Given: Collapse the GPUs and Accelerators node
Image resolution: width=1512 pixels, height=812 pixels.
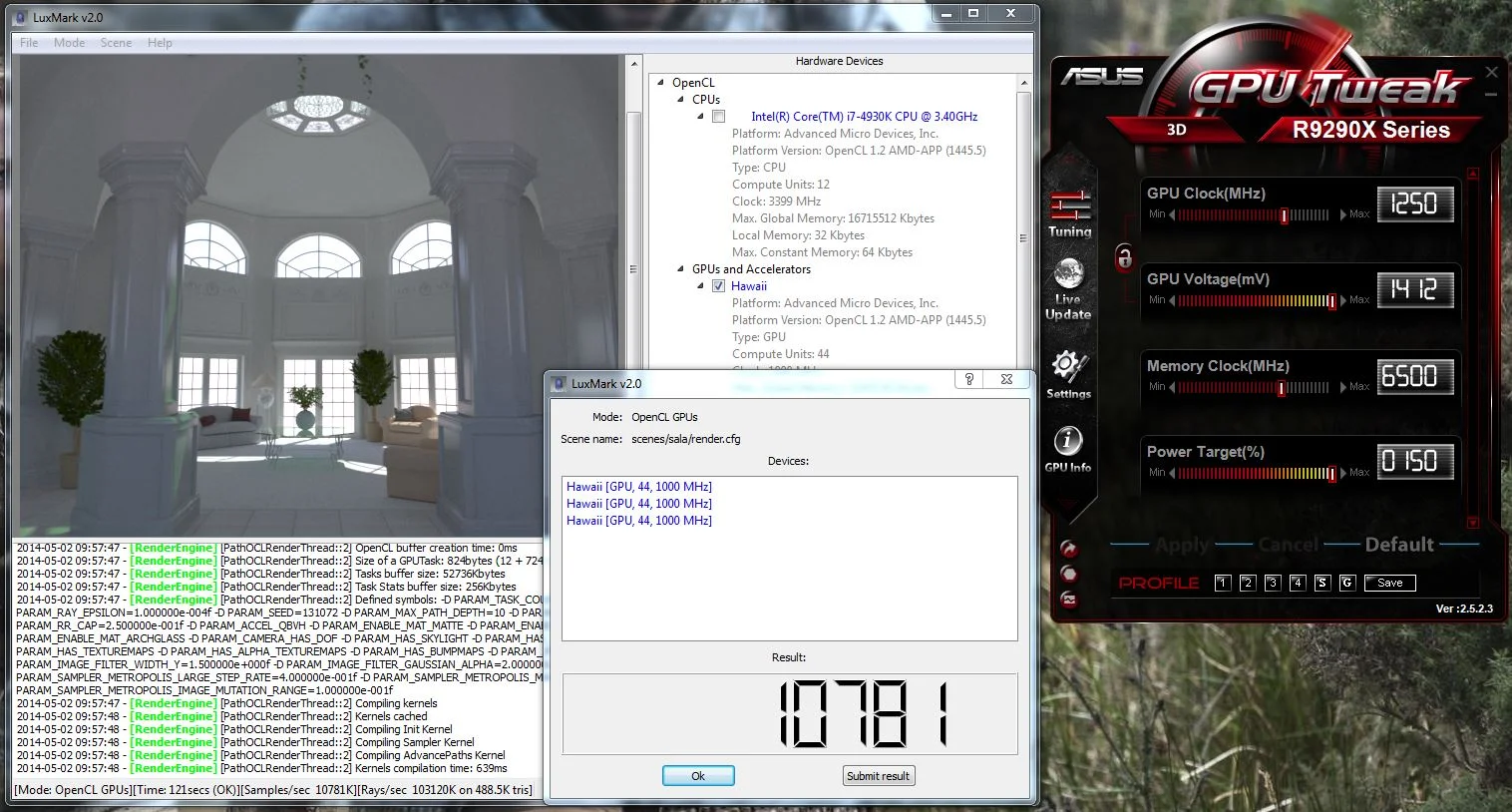Looking at the screenshot, I should coord(680,269).
